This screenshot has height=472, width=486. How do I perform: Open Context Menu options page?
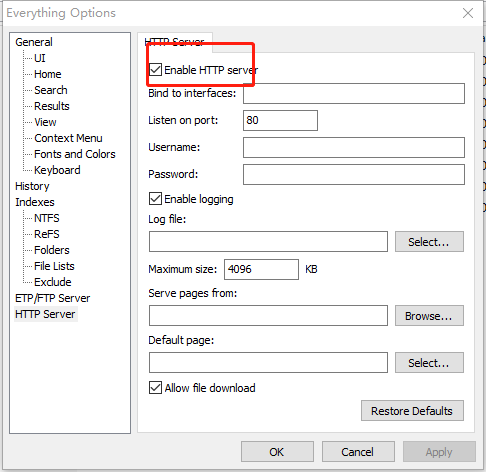(68, 138)
